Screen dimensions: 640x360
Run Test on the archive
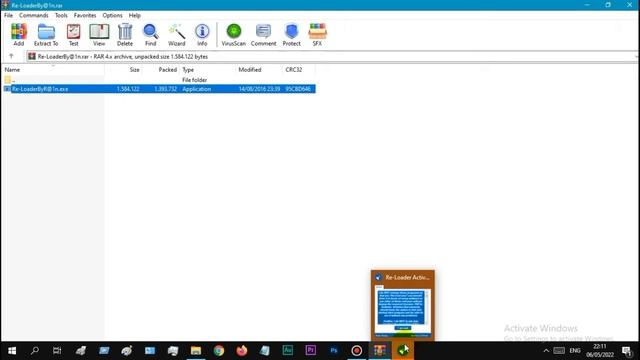click(73, 35)
